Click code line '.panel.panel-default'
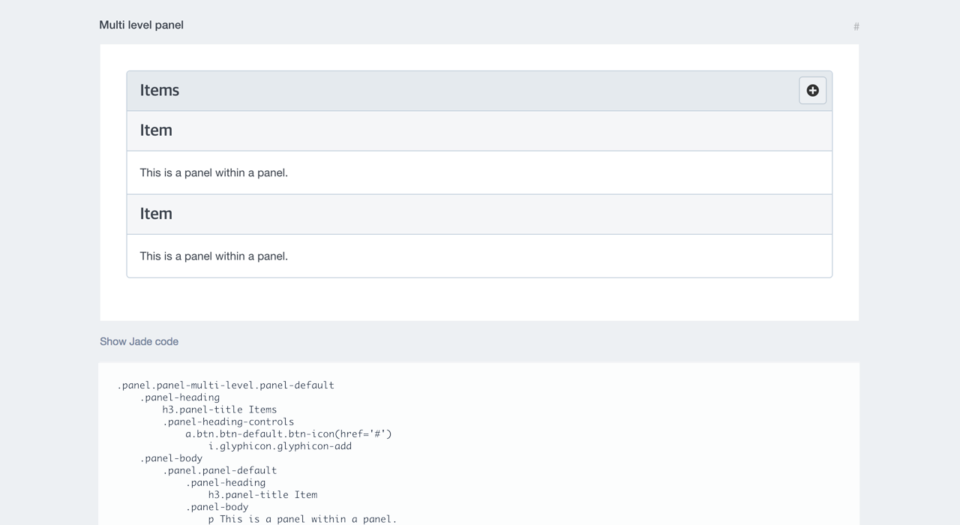This screenshot has height=525, width=960. pyautogui.click(x=220, y=470)
